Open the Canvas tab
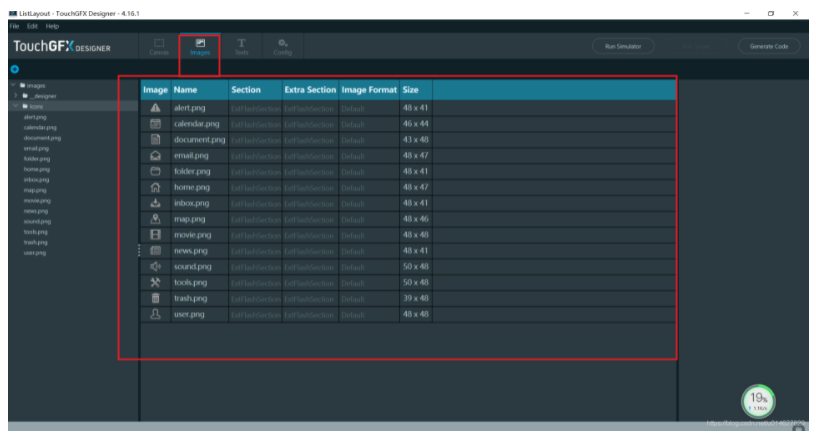 tap(159, 47)
